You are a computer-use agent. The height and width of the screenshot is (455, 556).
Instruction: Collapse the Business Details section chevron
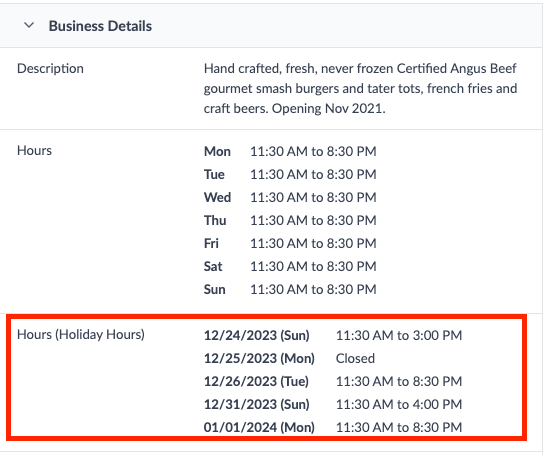[x=29, y=26]
